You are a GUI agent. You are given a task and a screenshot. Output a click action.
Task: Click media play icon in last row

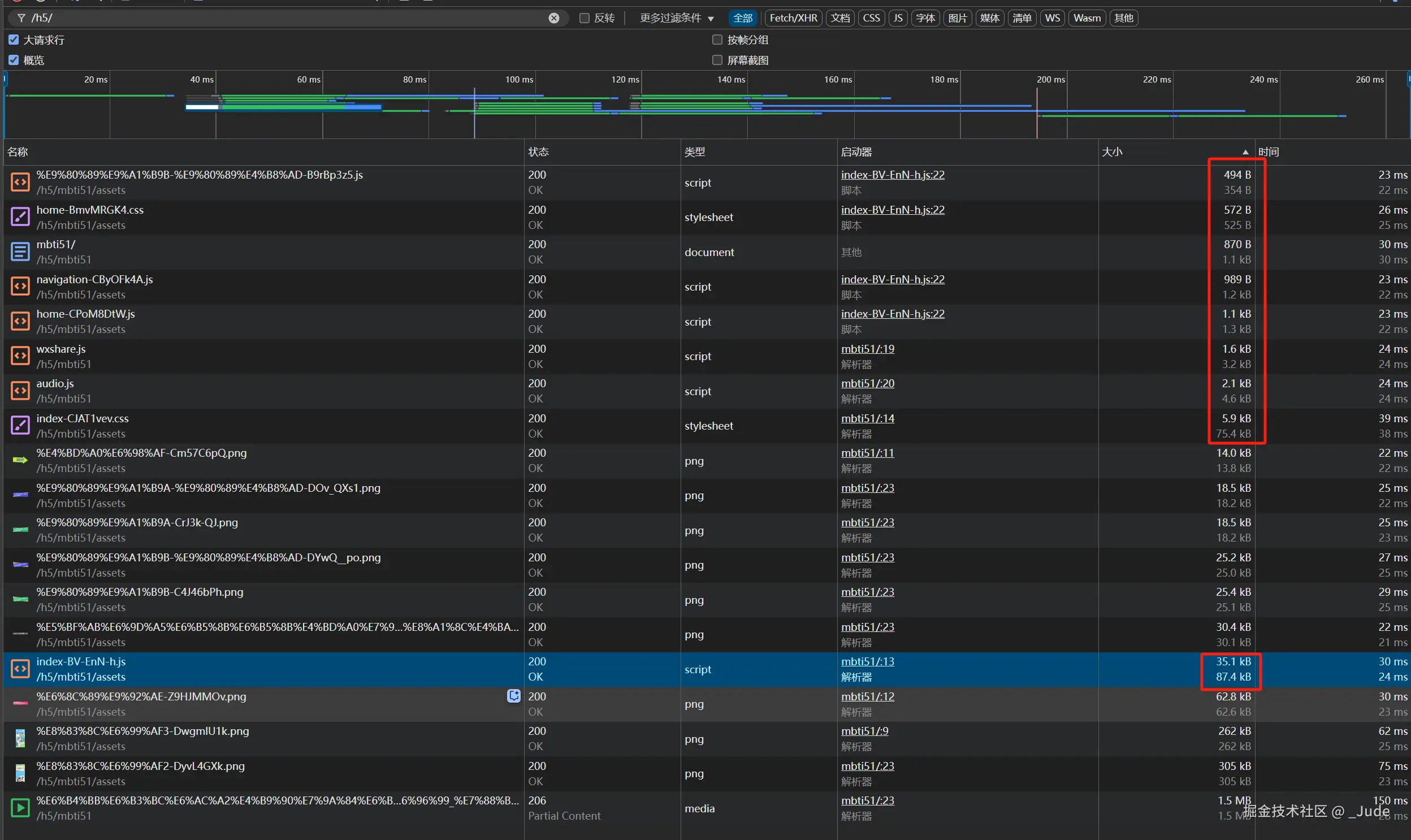point(20,808)
